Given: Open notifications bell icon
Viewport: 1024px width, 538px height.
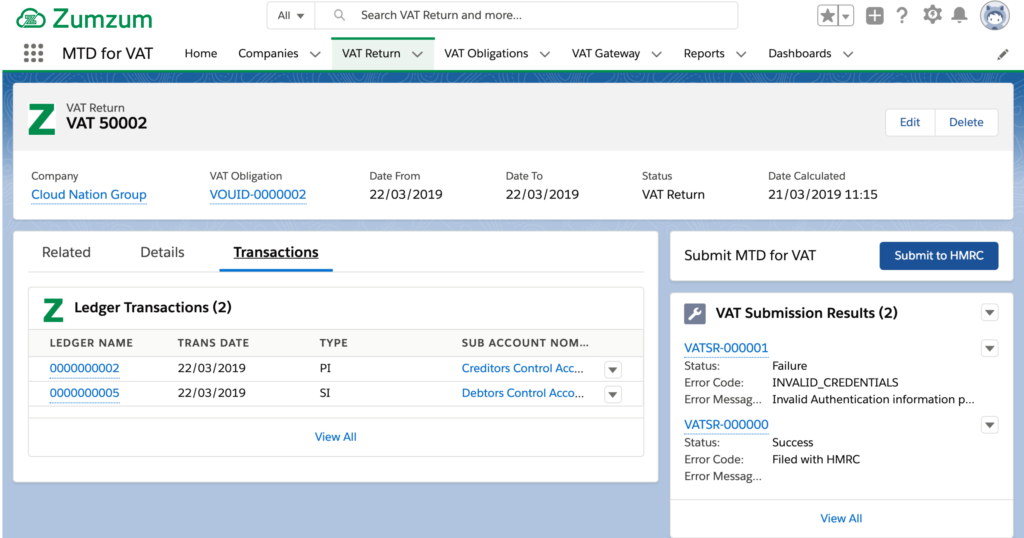Looking at the screenshot, I should tap(959, 15).
